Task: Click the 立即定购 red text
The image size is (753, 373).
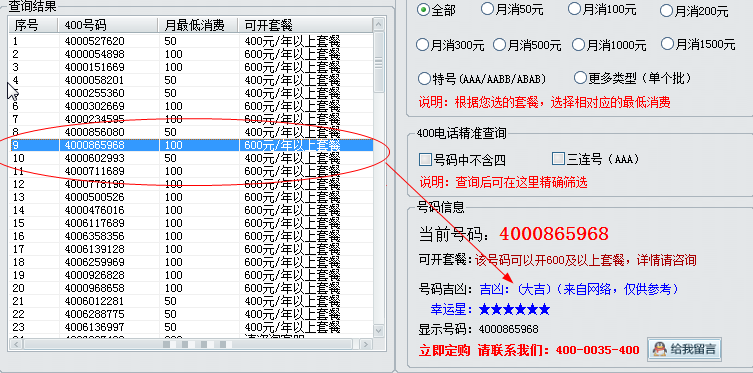Action: [x=444, y=350]
